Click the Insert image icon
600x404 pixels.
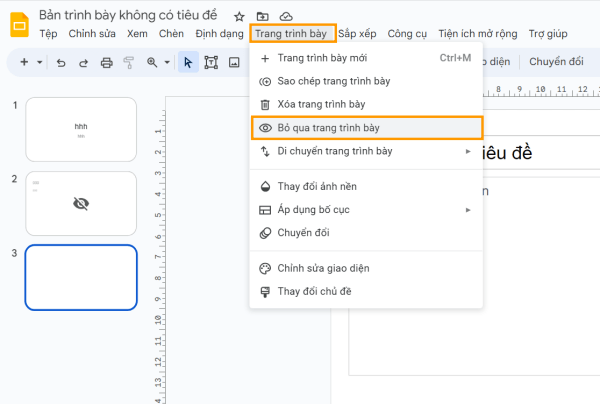pyautogui.click(x=234, y=62)
